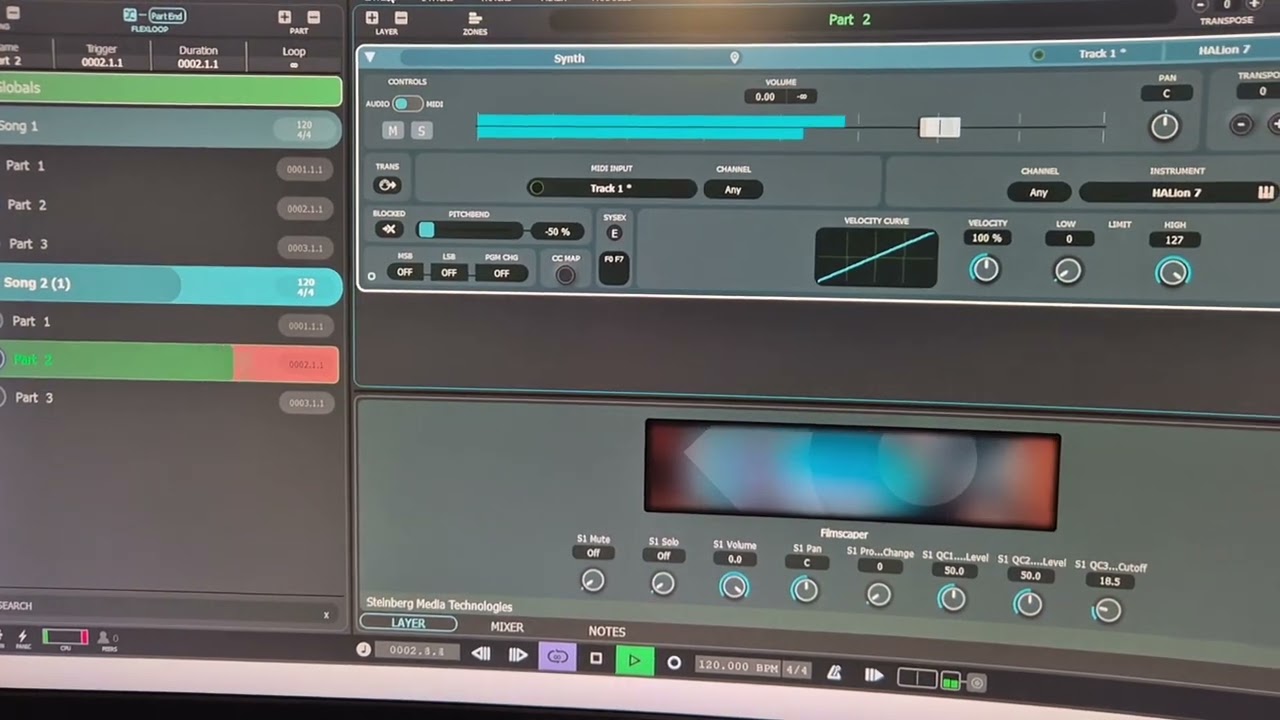Select the Globals row
1280x720 pixels.
(170, 89)
